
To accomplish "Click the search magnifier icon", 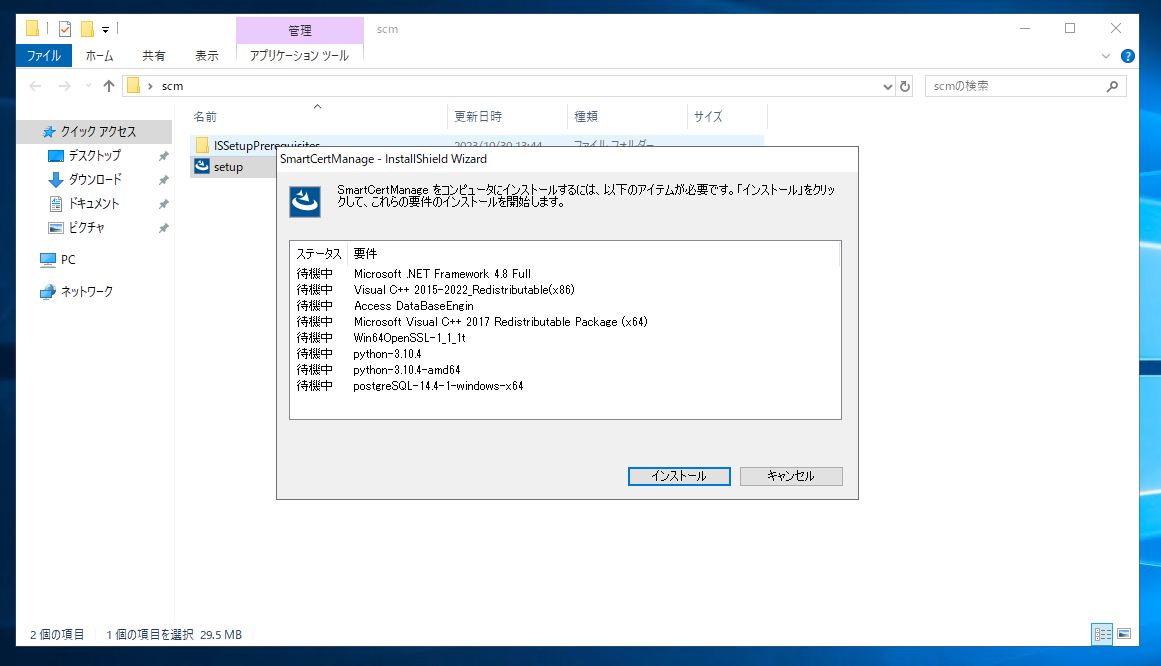I will point(1112,86).
